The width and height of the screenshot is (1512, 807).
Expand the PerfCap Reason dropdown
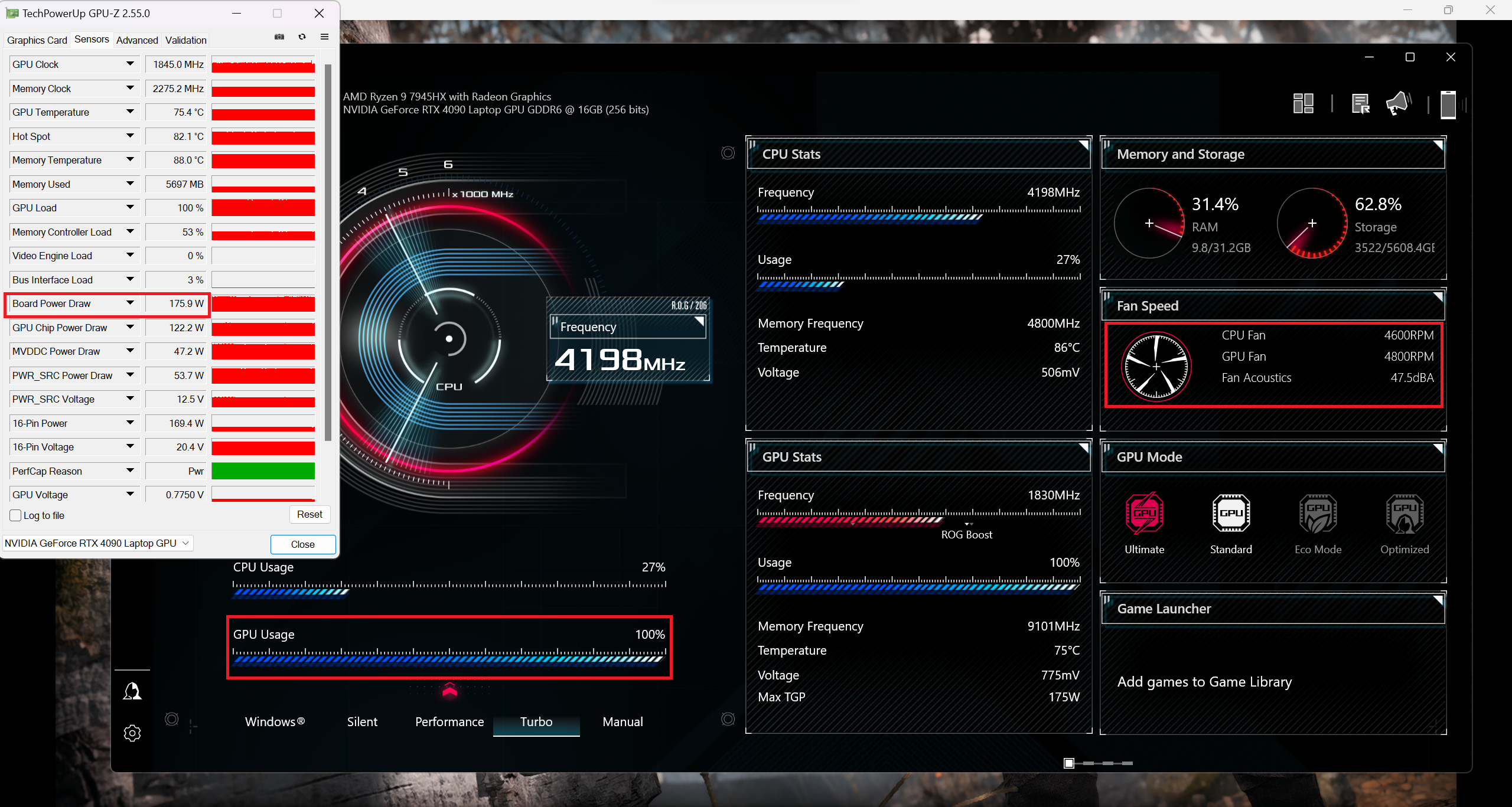130,471
